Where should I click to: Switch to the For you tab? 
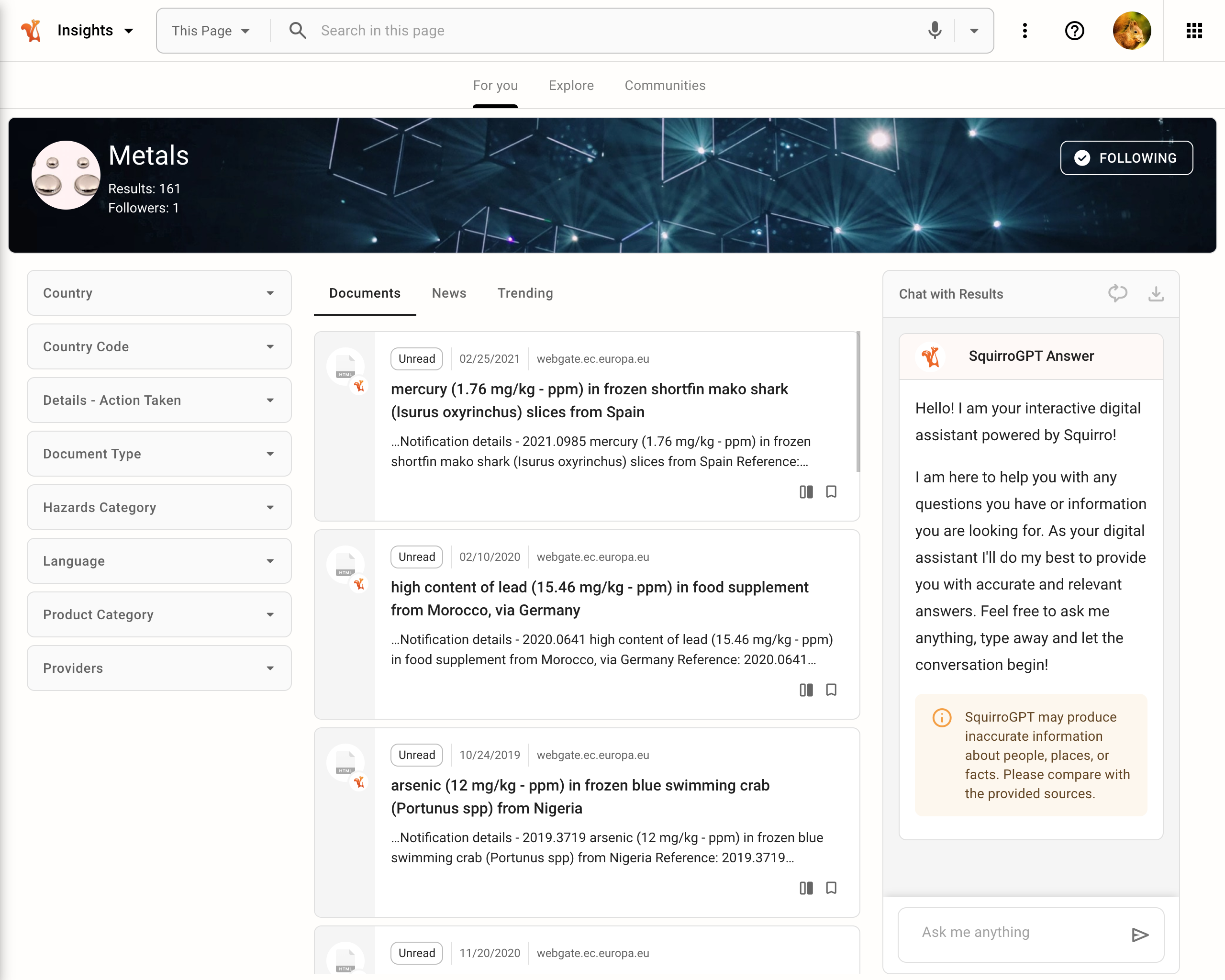[495, 85]
